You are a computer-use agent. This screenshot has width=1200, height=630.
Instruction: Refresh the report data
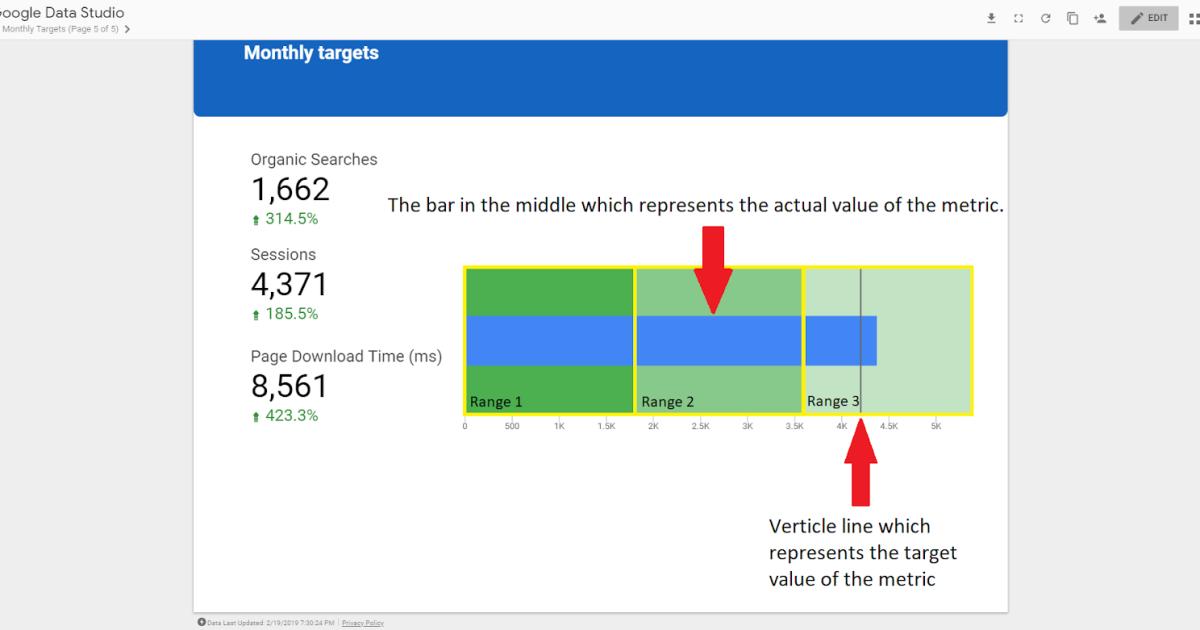tap(1044, 17)
